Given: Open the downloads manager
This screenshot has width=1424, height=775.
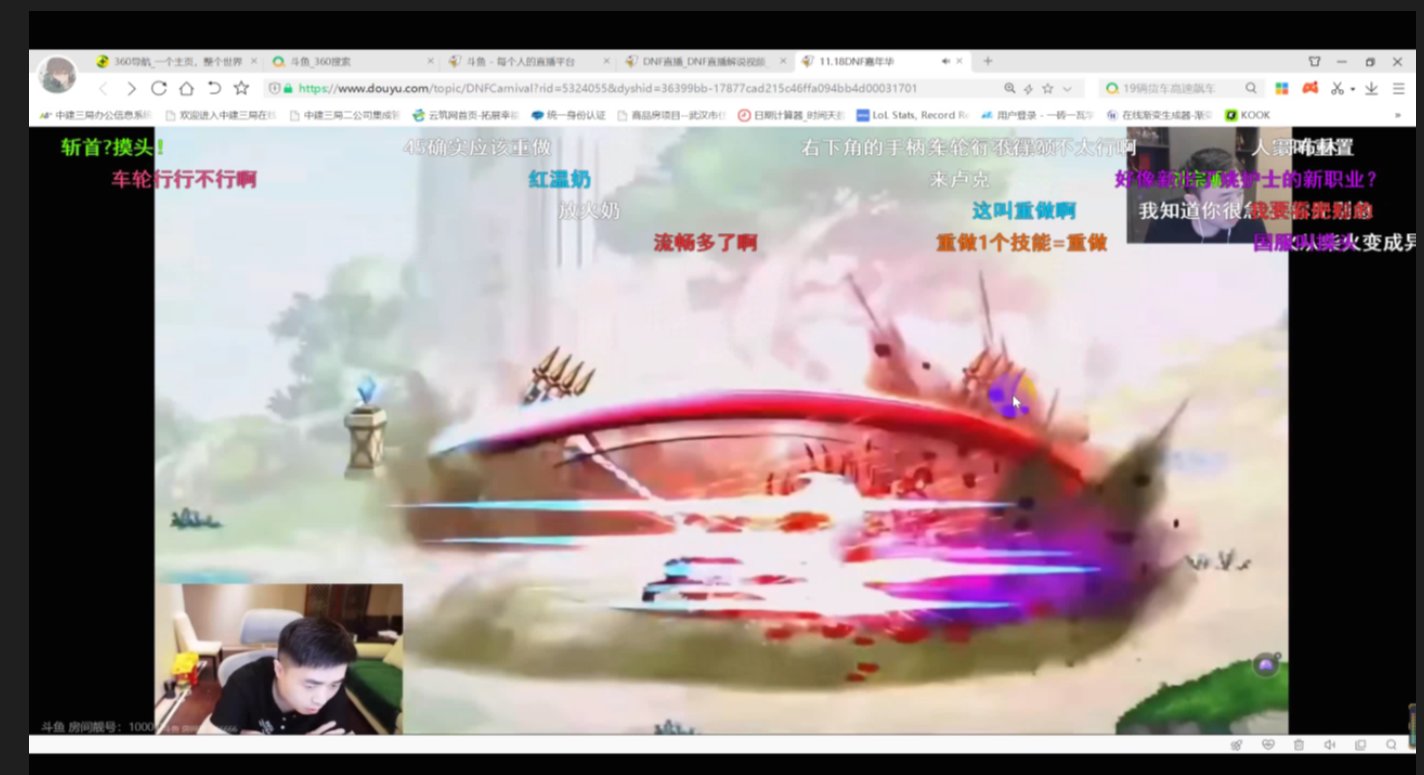Looking at the screenshot, I should 1371,88.
